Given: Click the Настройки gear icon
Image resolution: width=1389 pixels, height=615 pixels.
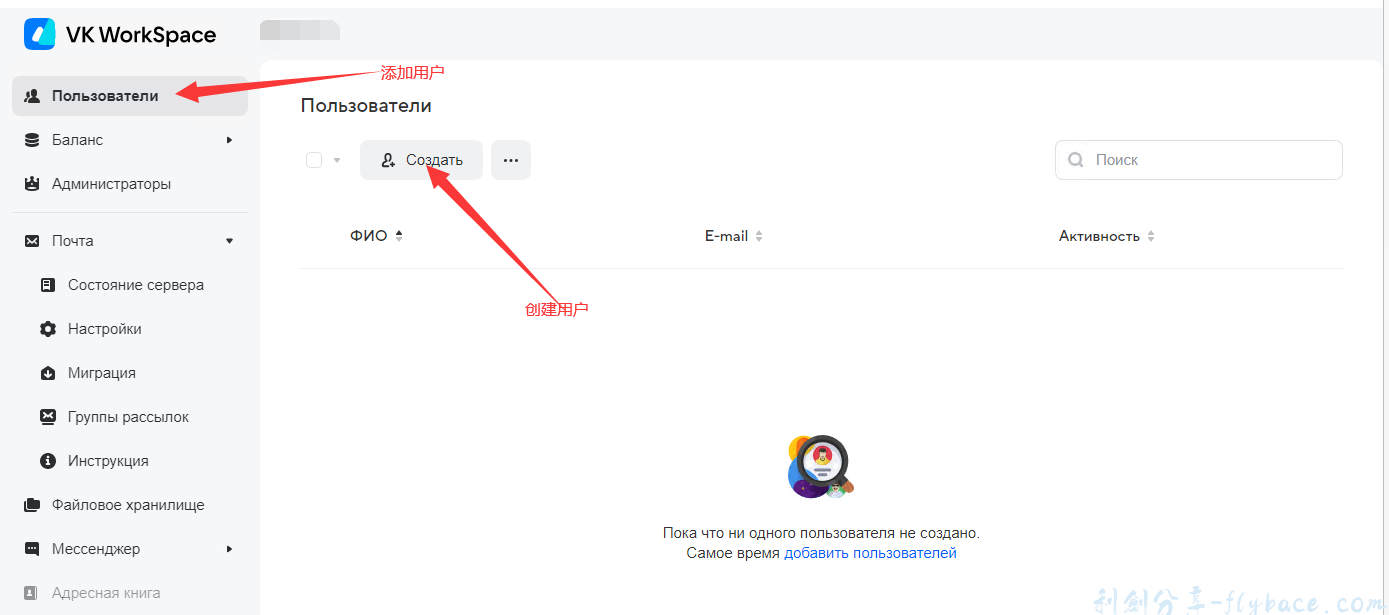Looking at the screenshot, I should pos(48,329).
